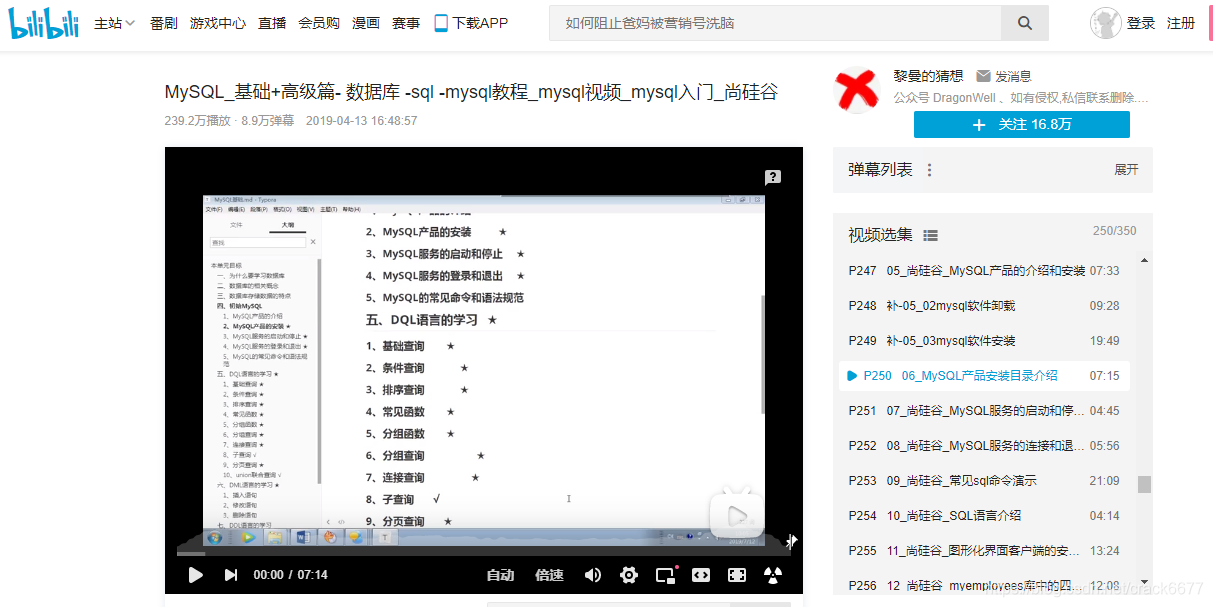
Task: Start video with the play button
Action: click(x=196, y=575)
